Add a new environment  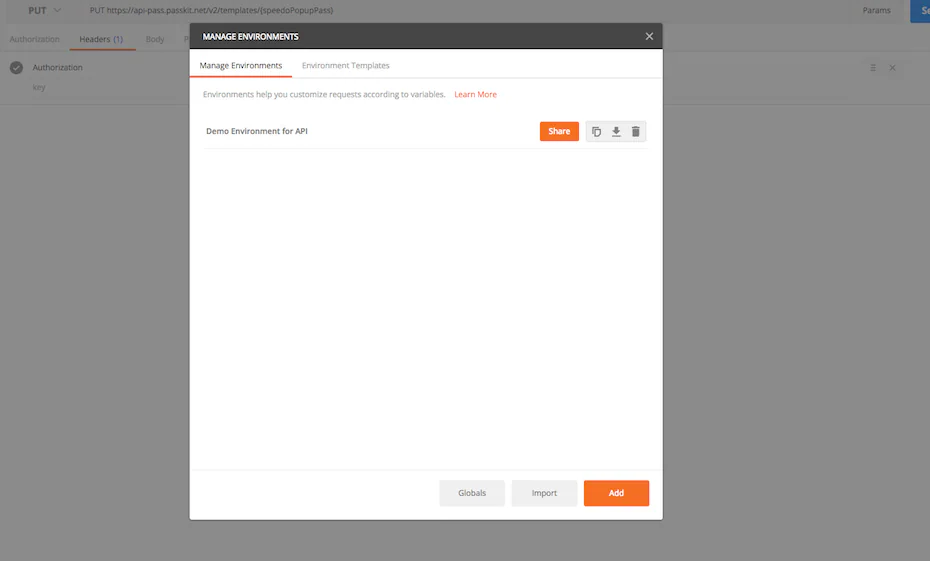pyautogui.click(x=616, y=493)
